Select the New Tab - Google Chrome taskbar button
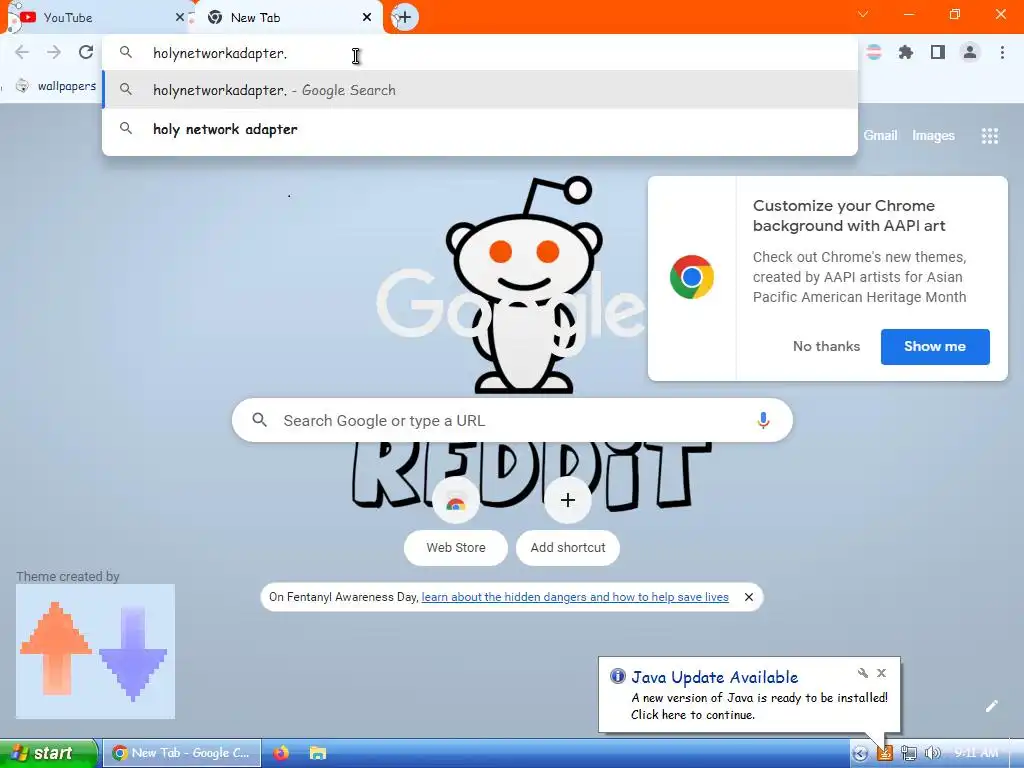This screenshot has width=1024, height=768. 182,753
